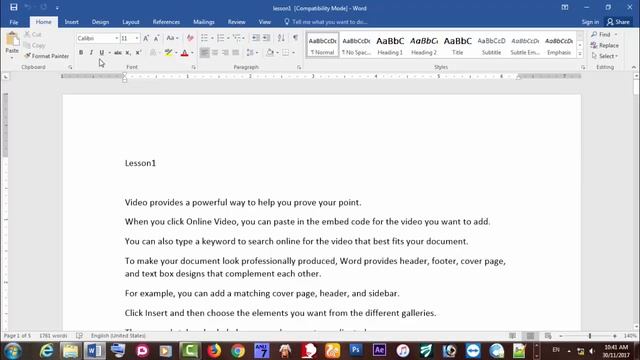Open line spacing options
This screenshot has height=360, width=640.
251,53
